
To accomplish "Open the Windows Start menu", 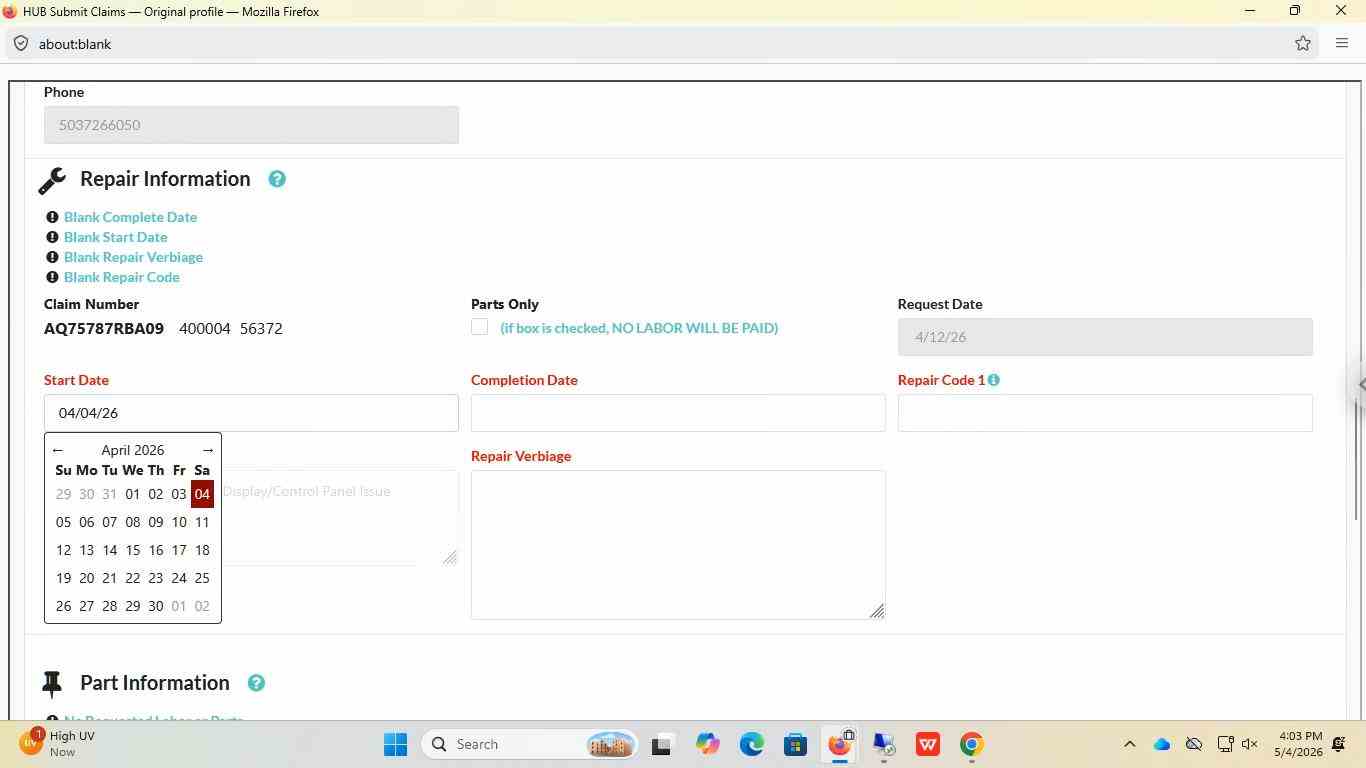I will pyautogui.click(x=395, y=744).
